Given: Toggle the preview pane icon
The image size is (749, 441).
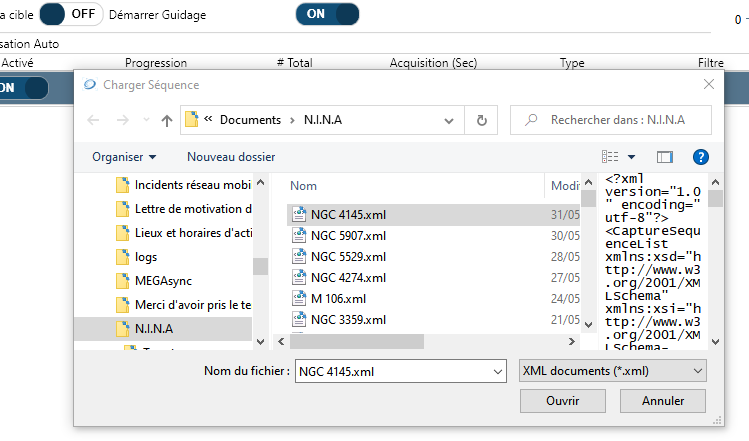Looking at the screenshot, I should 665,157.
